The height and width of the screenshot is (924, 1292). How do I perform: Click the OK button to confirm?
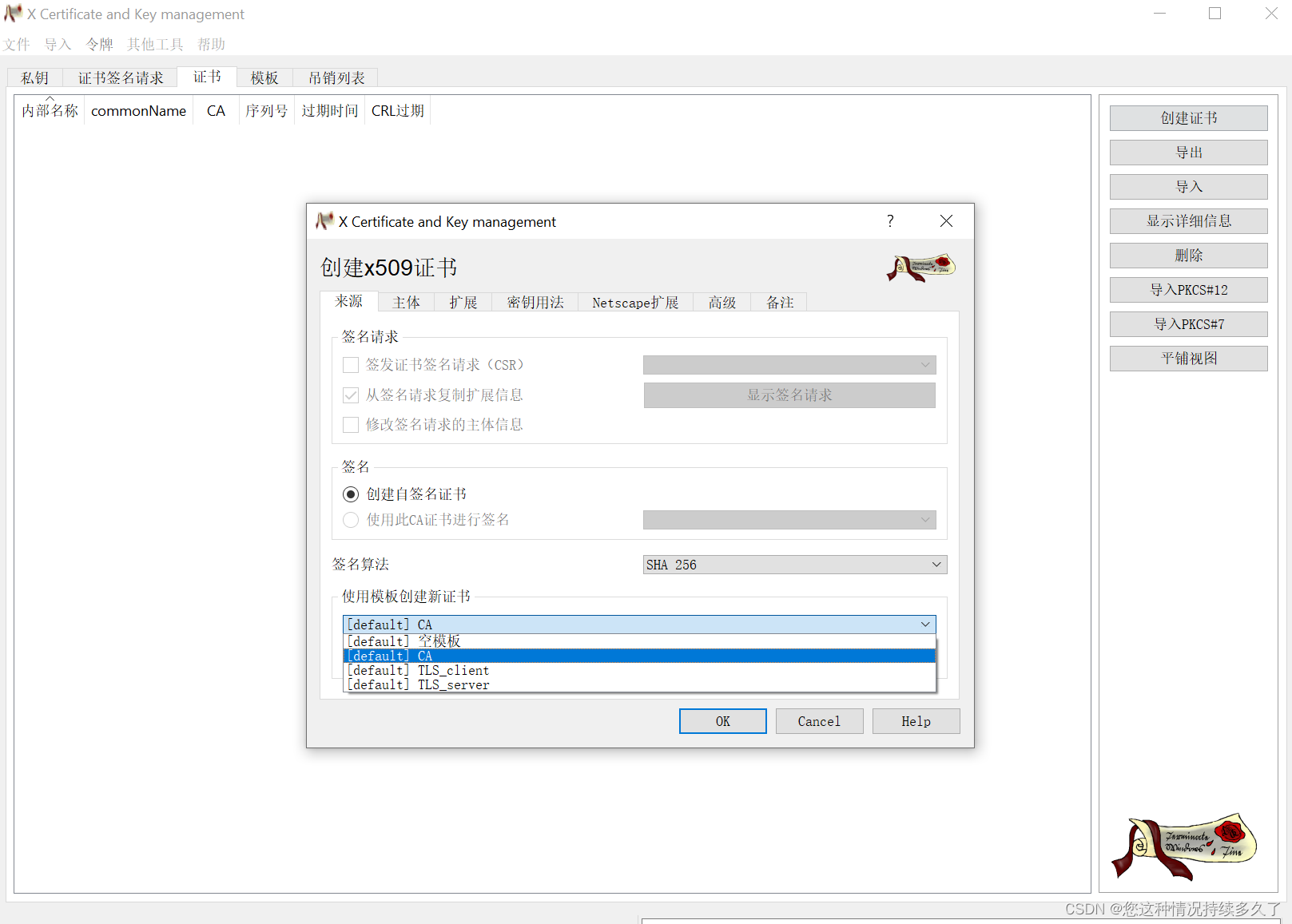click(x=722, y=720)
